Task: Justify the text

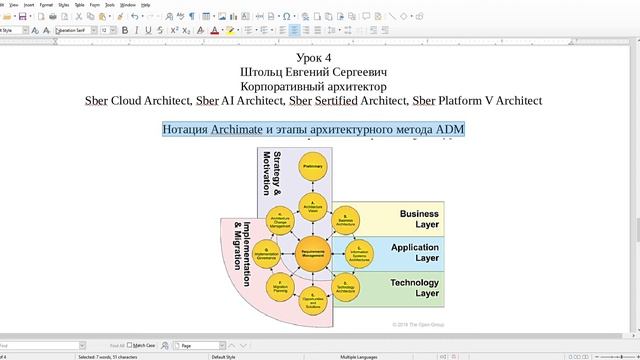Action: point(318,30)
